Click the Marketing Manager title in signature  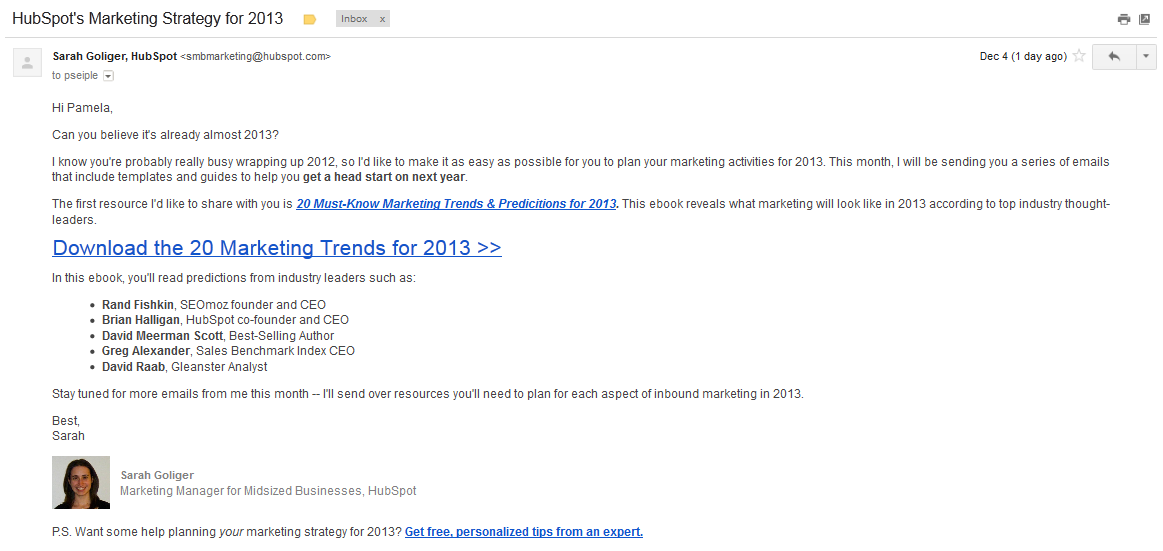268,491
